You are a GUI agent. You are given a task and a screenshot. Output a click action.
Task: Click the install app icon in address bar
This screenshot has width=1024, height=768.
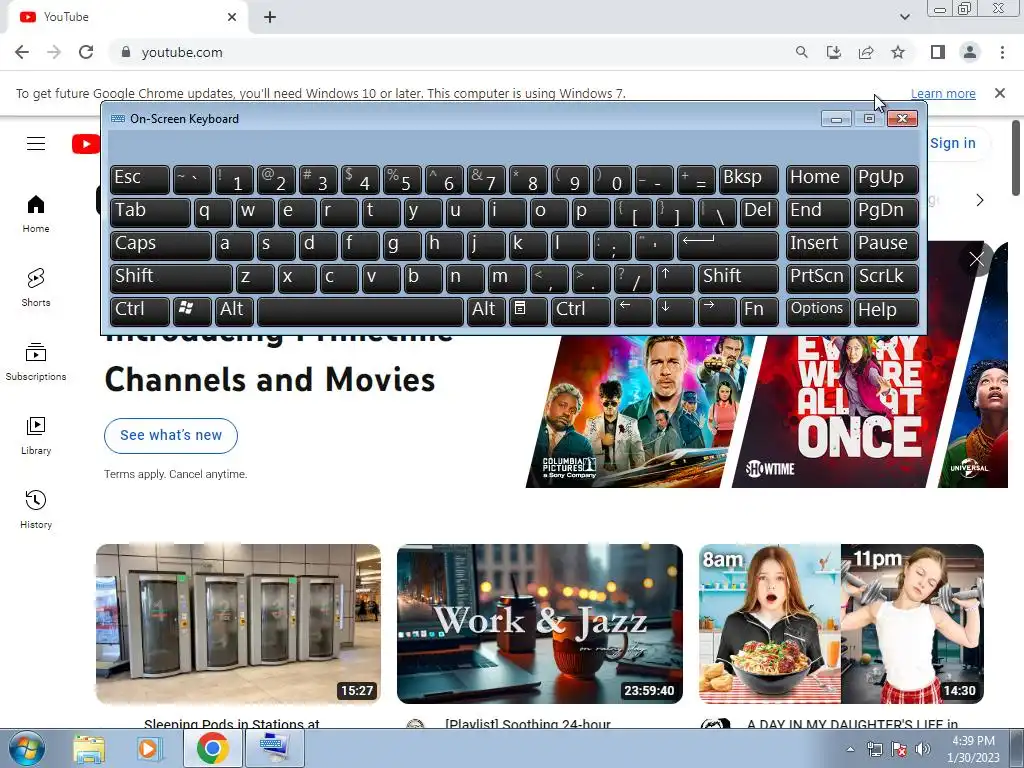click(833, 52)
